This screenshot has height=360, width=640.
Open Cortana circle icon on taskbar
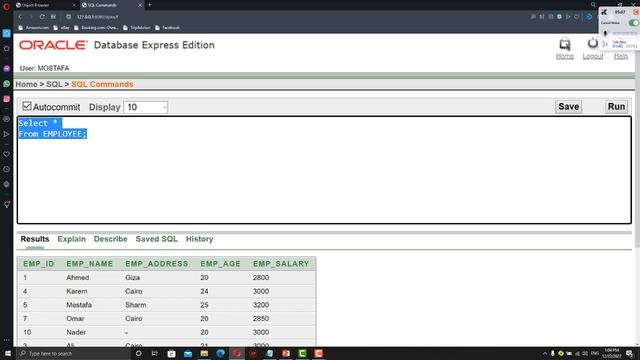click(138, 353)
